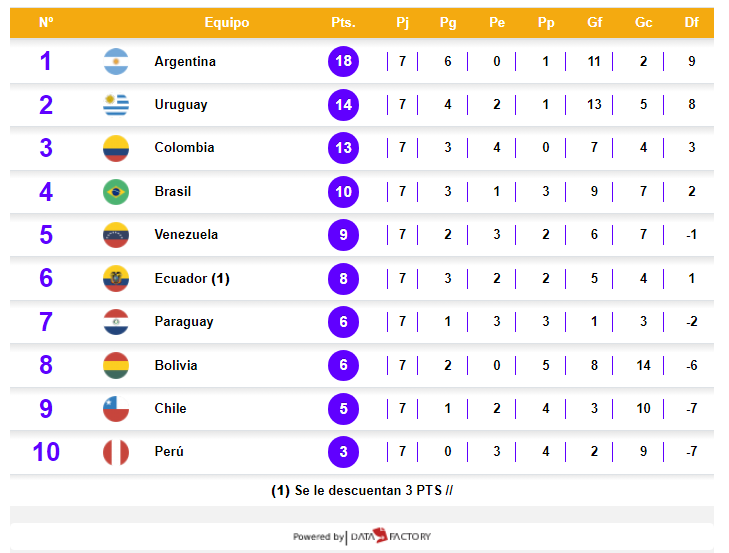Click the Pts. column header
The width and height of the screenshot is (729, 553).
(342, 22)
